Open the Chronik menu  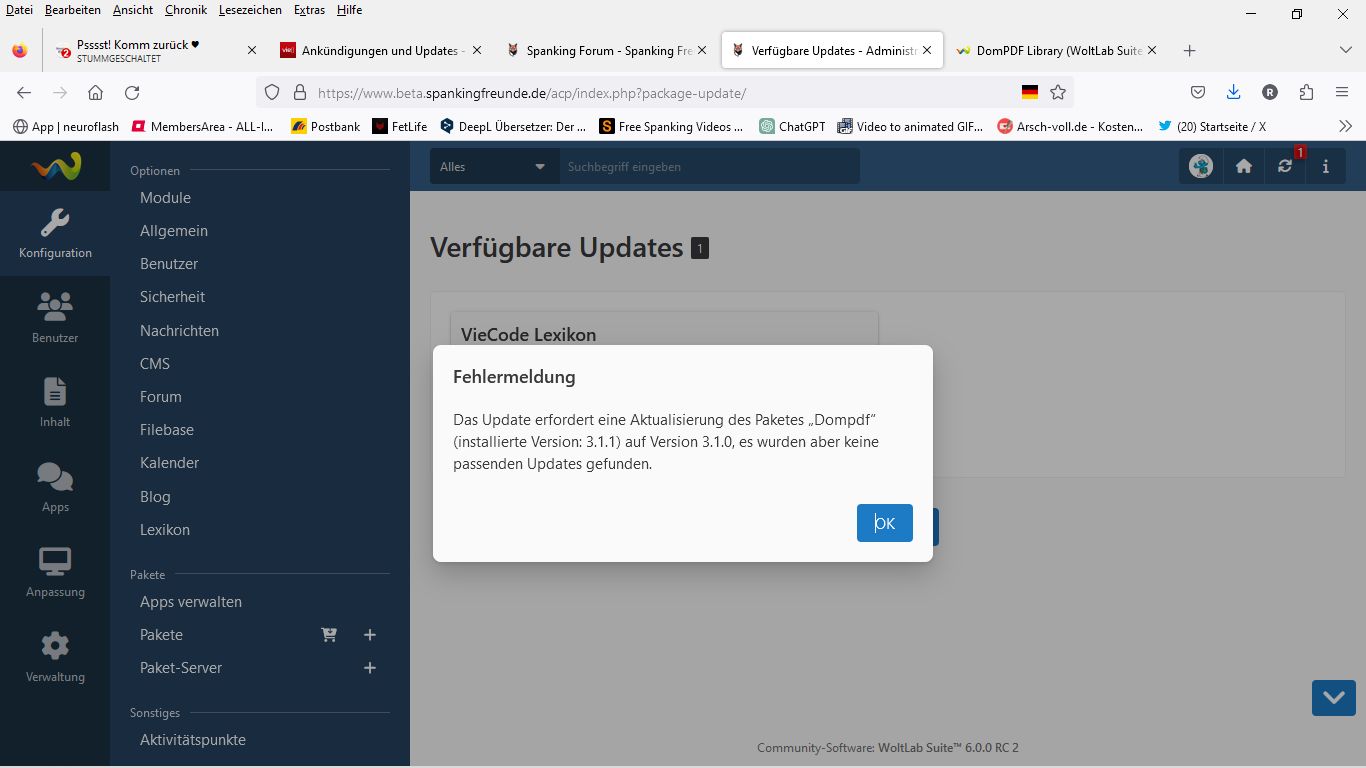185,10
